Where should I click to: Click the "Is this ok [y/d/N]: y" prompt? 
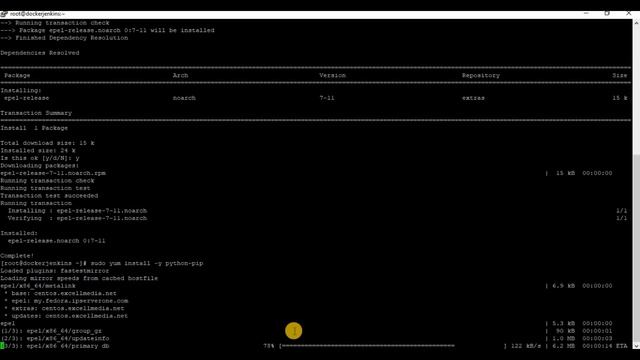(40, 158)
